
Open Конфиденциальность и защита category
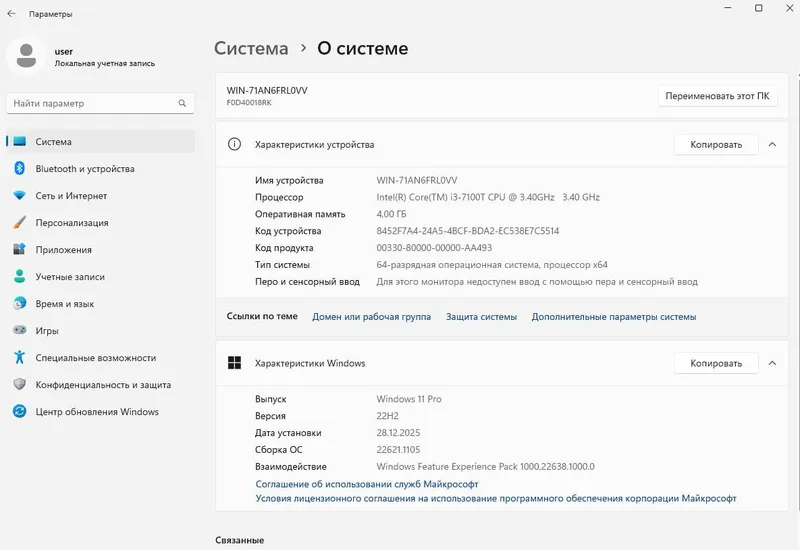pyautogui.click(x=101, y=385)
